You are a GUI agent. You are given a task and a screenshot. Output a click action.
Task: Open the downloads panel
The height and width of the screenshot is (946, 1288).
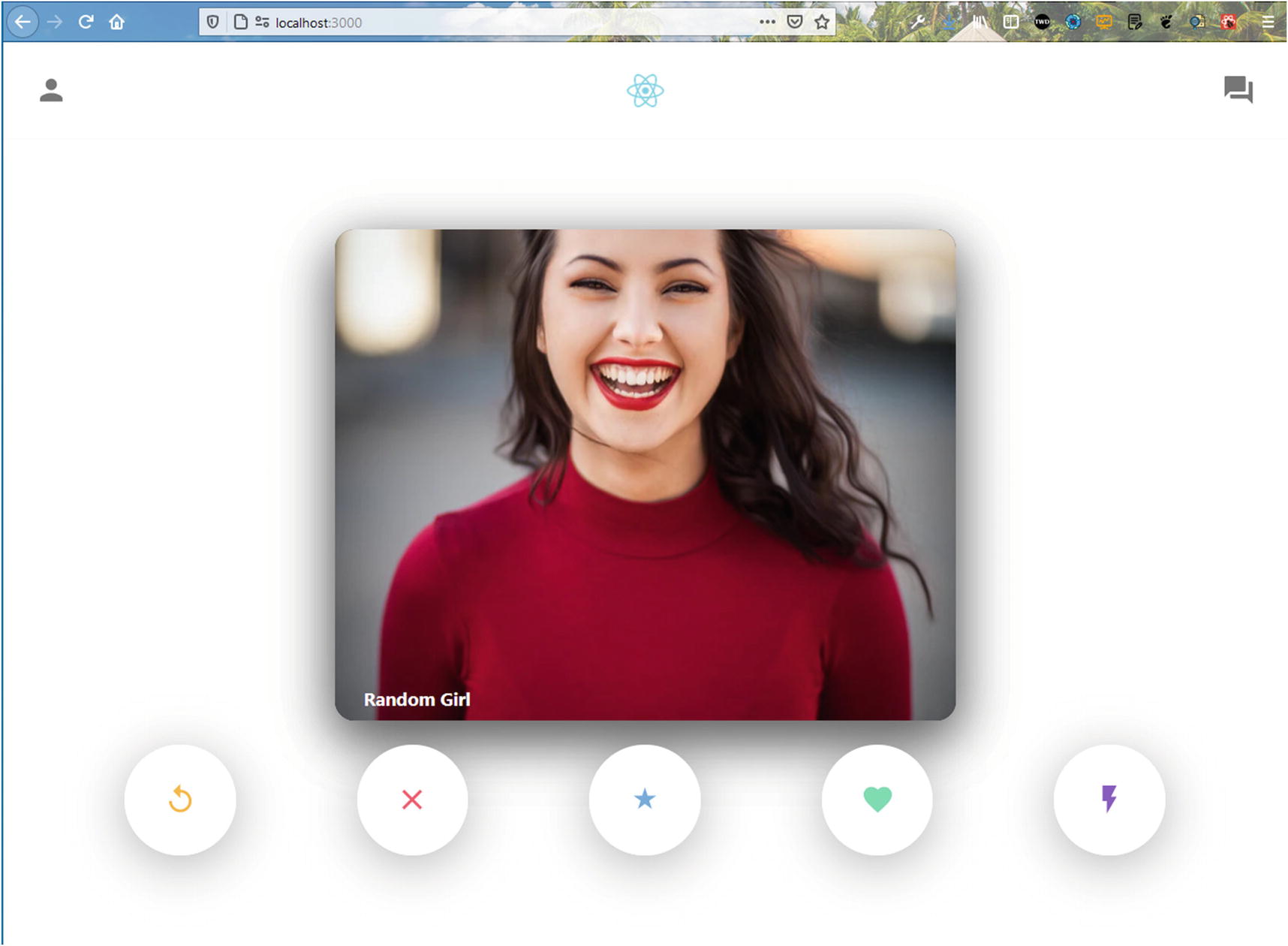[x=949, y=22]
